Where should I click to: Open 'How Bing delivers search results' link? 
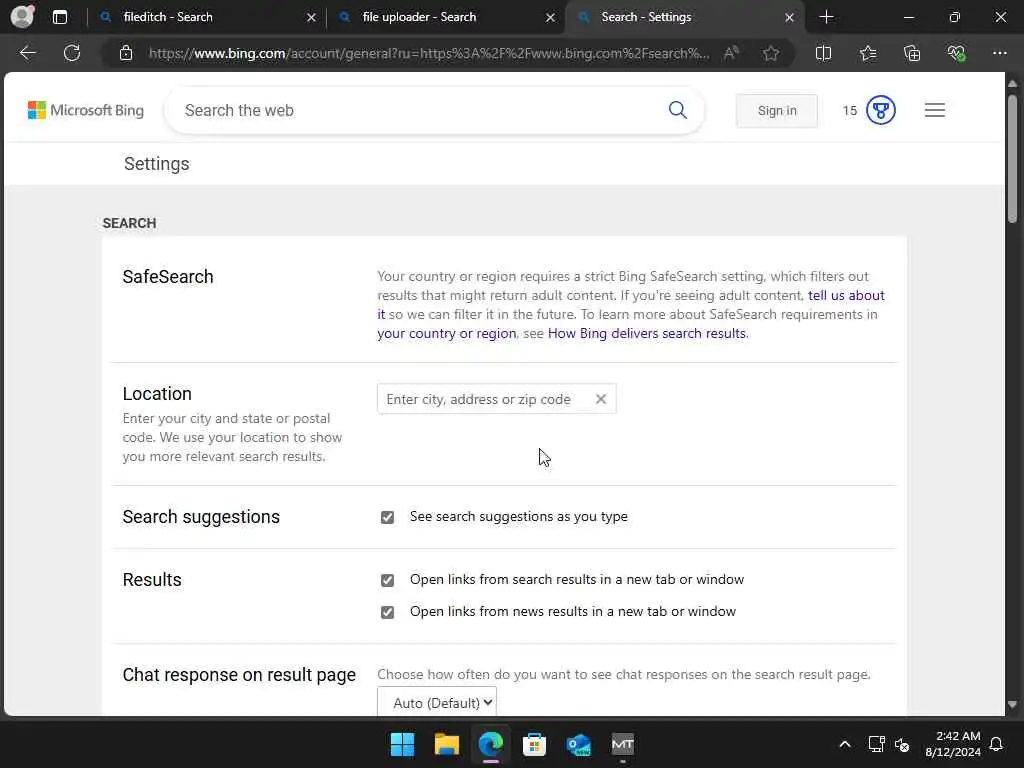(x=647, y=333)
